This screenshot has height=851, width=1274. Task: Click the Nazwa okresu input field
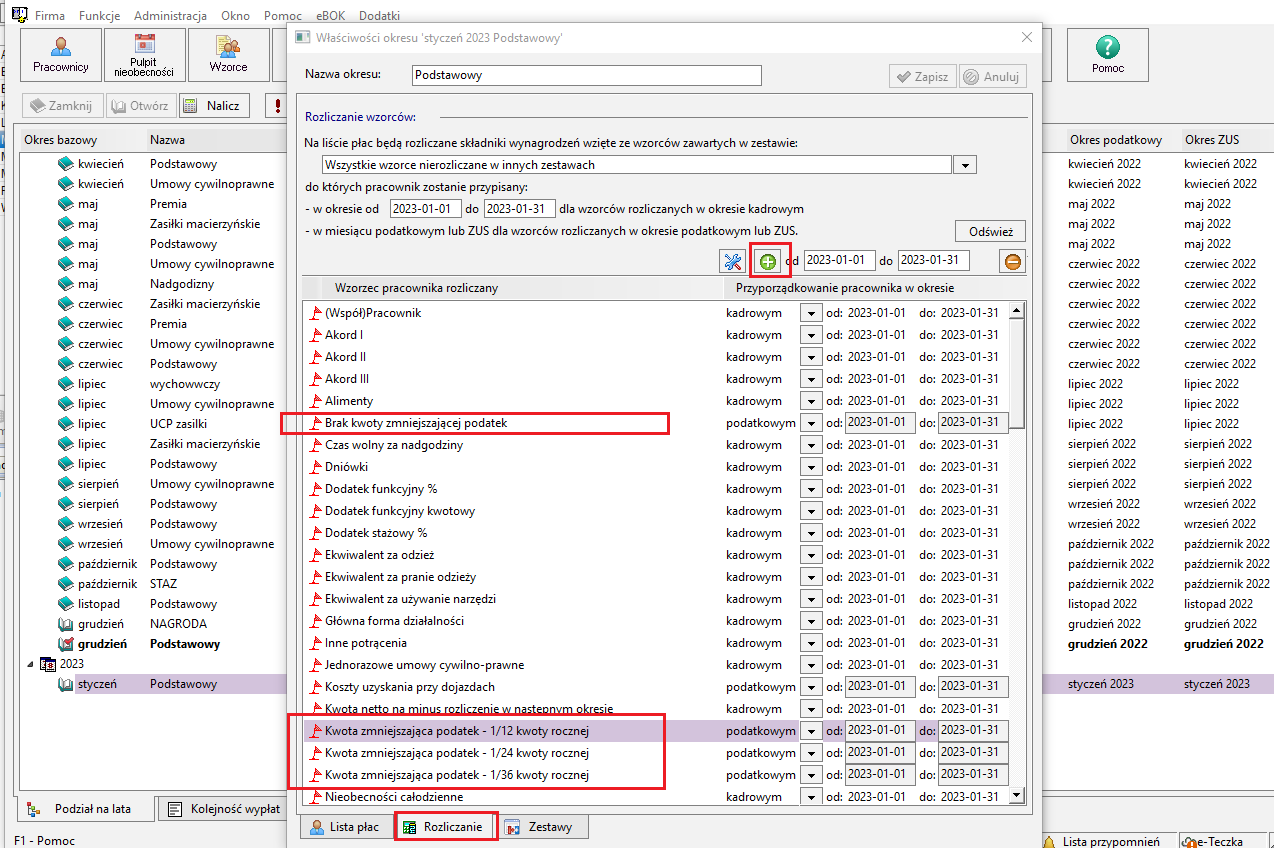coord(586,76)
